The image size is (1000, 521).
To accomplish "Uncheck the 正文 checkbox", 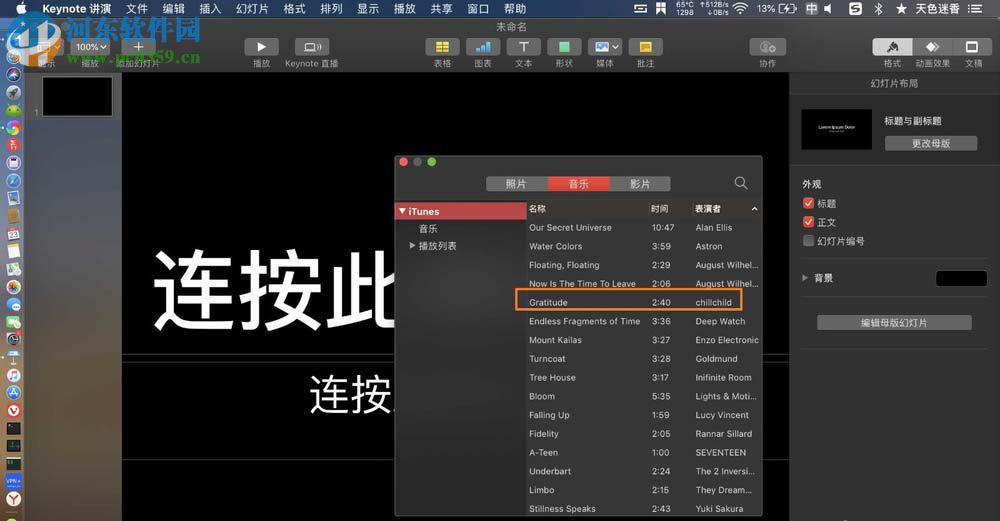I will tap(809, 222).
